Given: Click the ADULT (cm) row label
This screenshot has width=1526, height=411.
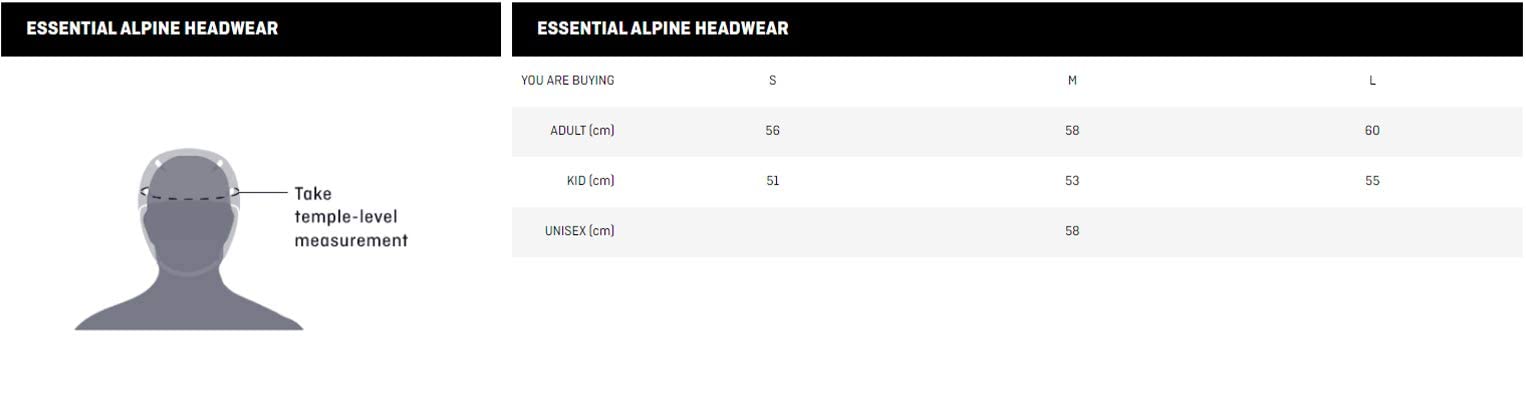Looking at the screenshot, I should point(582,131).
